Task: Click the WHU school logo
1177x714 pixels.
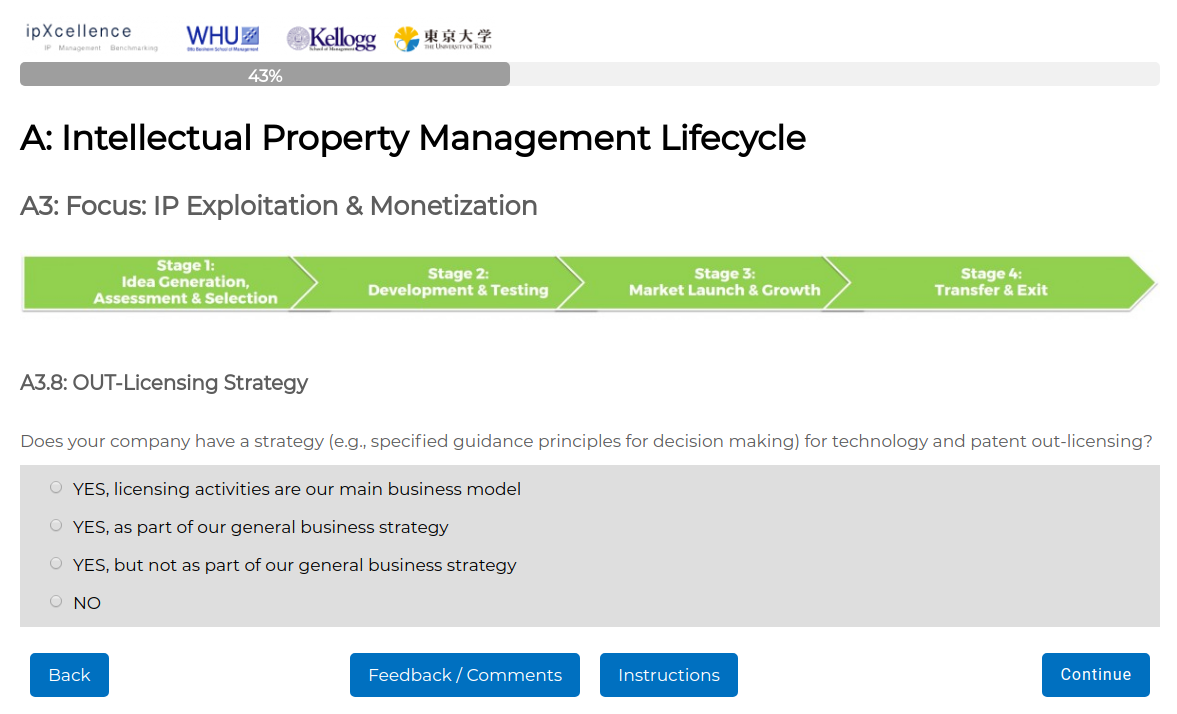Action: (222, 38)
